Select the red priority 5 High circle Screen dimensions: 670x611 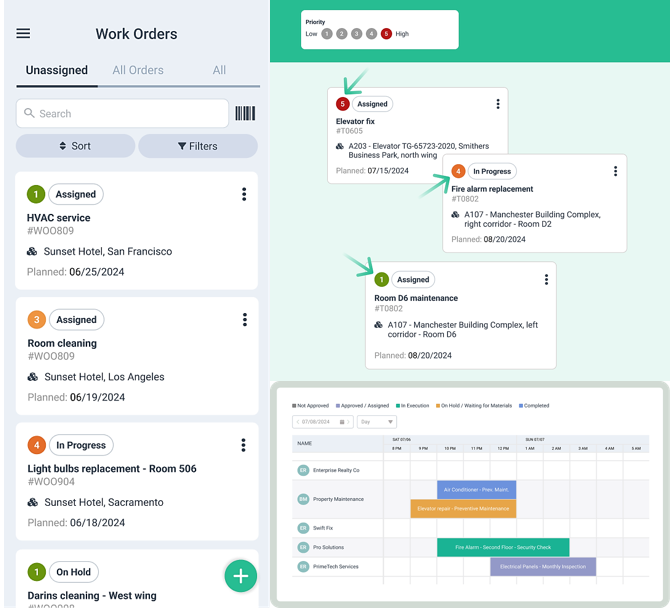pos(386,34)
